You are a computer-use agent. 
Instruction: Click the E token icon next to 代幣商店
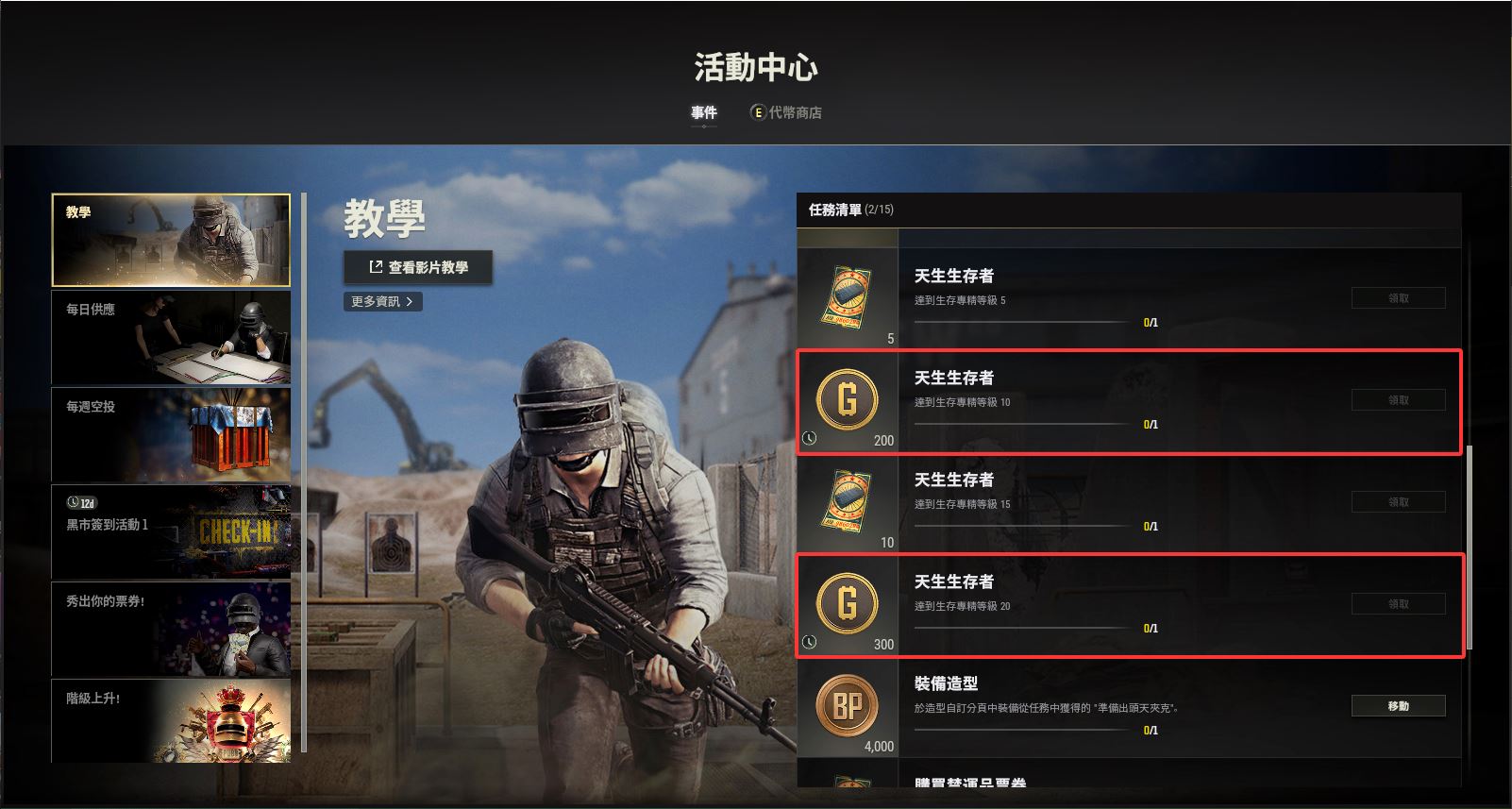pos(757,112)
